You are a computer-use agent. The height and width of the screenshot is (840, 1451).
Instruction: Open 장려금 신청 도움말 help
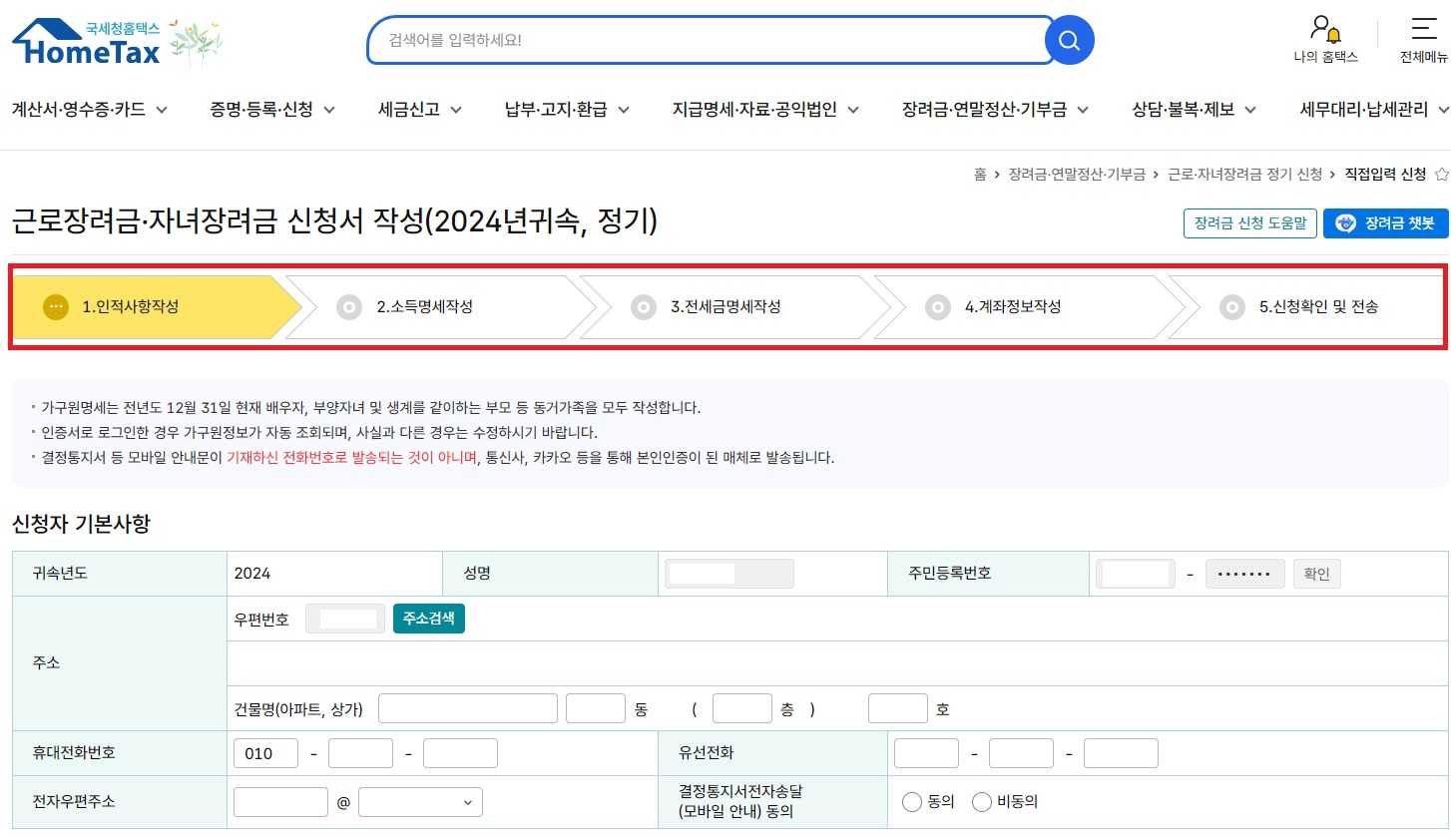tap(1249, 223)
